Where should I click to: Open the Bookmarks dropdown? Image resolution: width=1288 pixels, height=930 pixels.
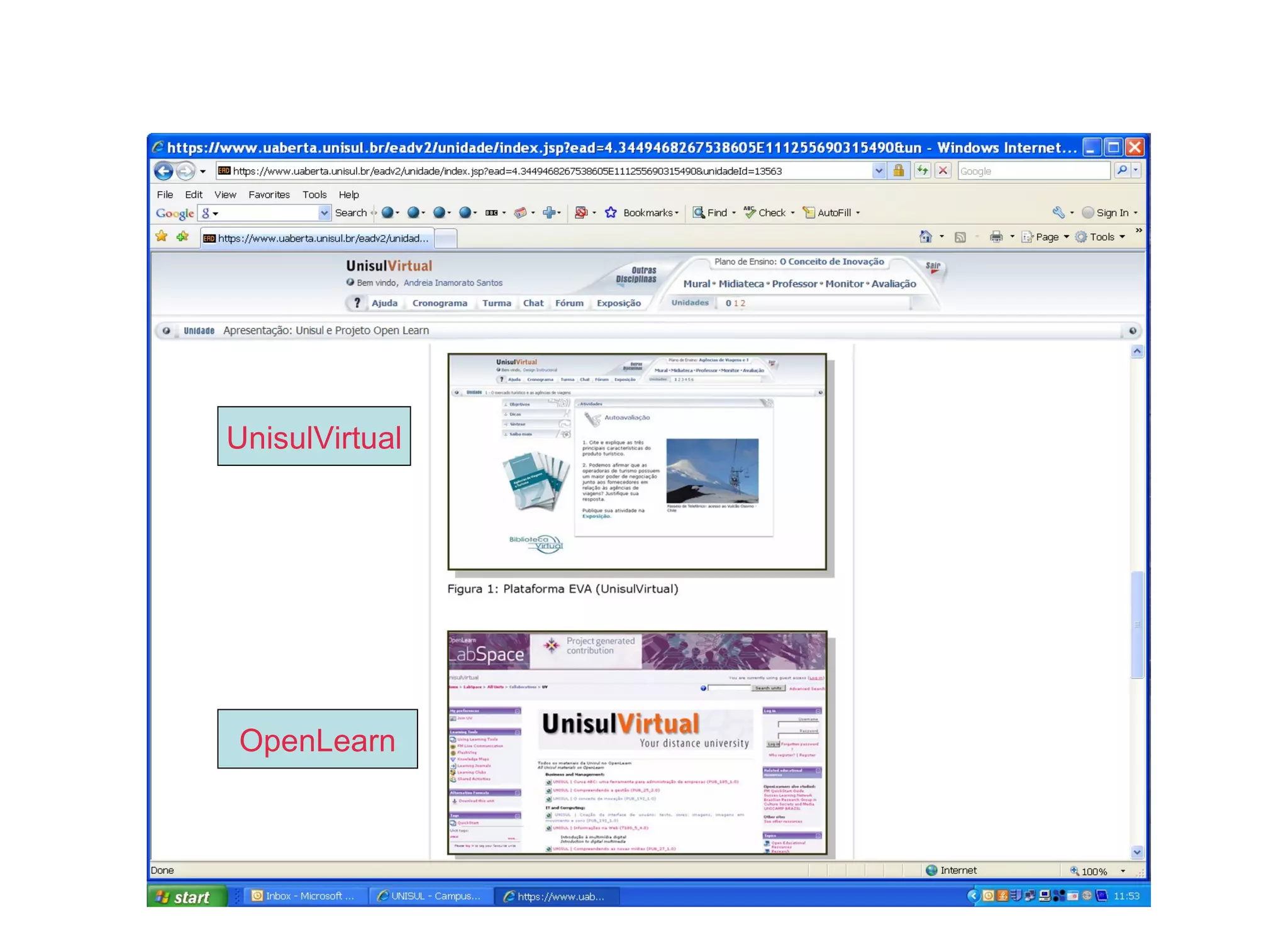point(651,213)
